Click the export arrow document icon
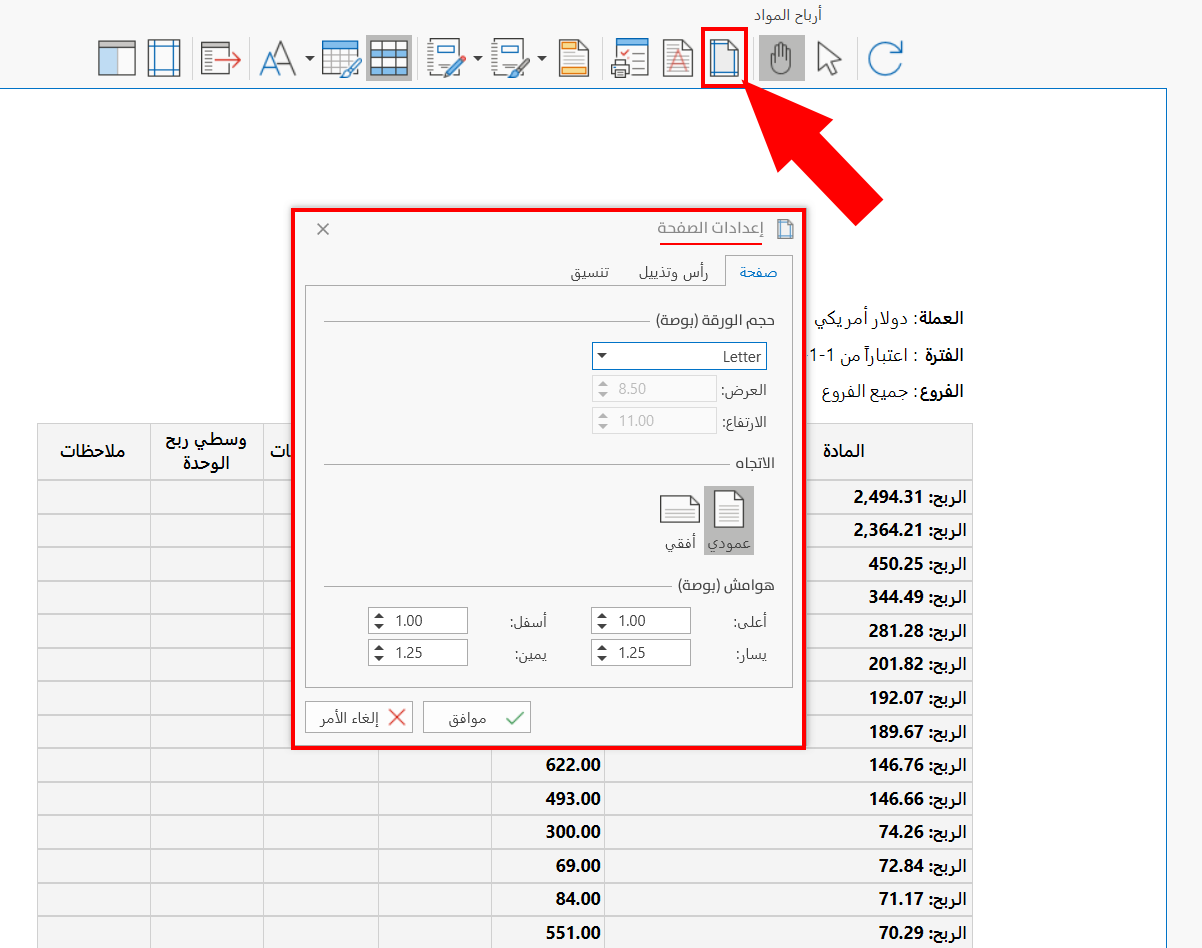 (x=221, y=58)
